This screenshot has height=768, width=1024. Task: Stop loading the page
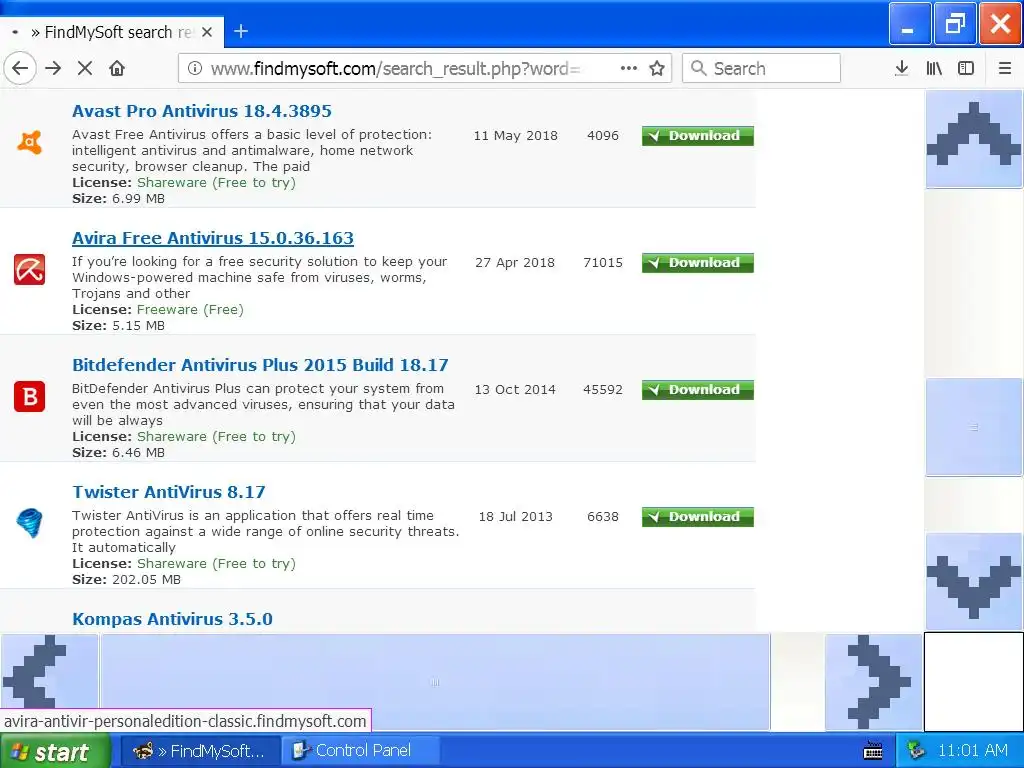point(85,68)
